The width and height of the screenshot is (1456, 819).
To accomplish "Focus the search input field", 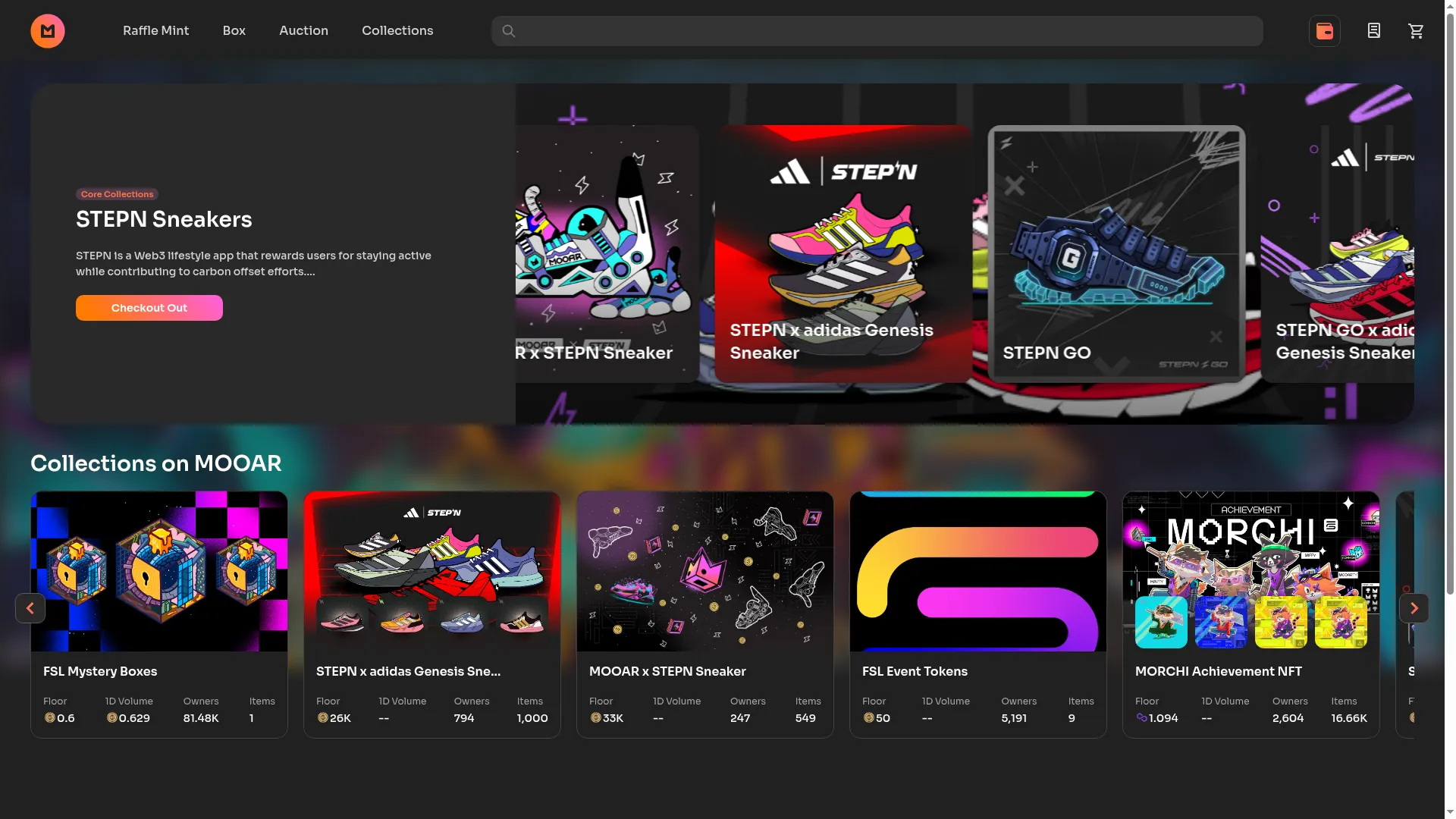I will point(877,31).
